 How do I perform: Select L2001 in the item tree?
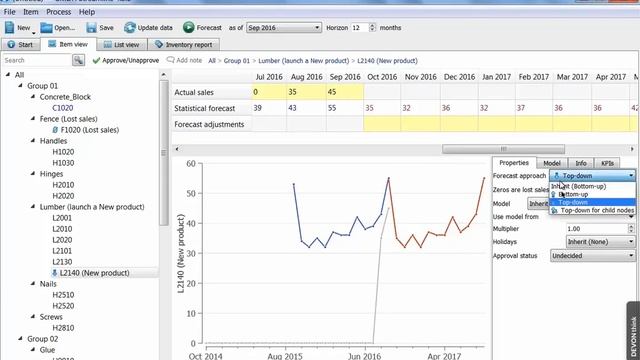[62, 218]
